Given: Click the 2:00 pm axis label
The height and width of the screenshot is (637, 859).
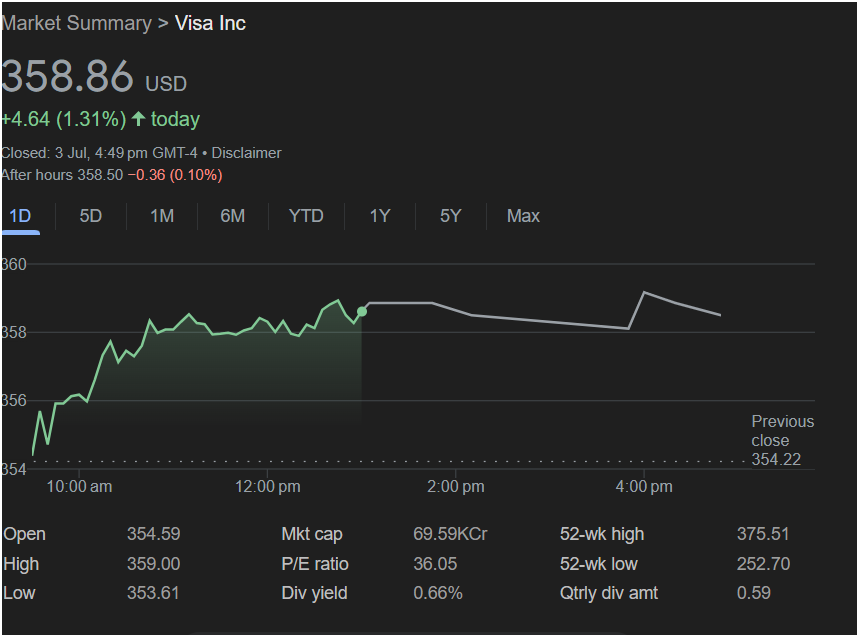Looking at the screenshot, I should [456, 486].
